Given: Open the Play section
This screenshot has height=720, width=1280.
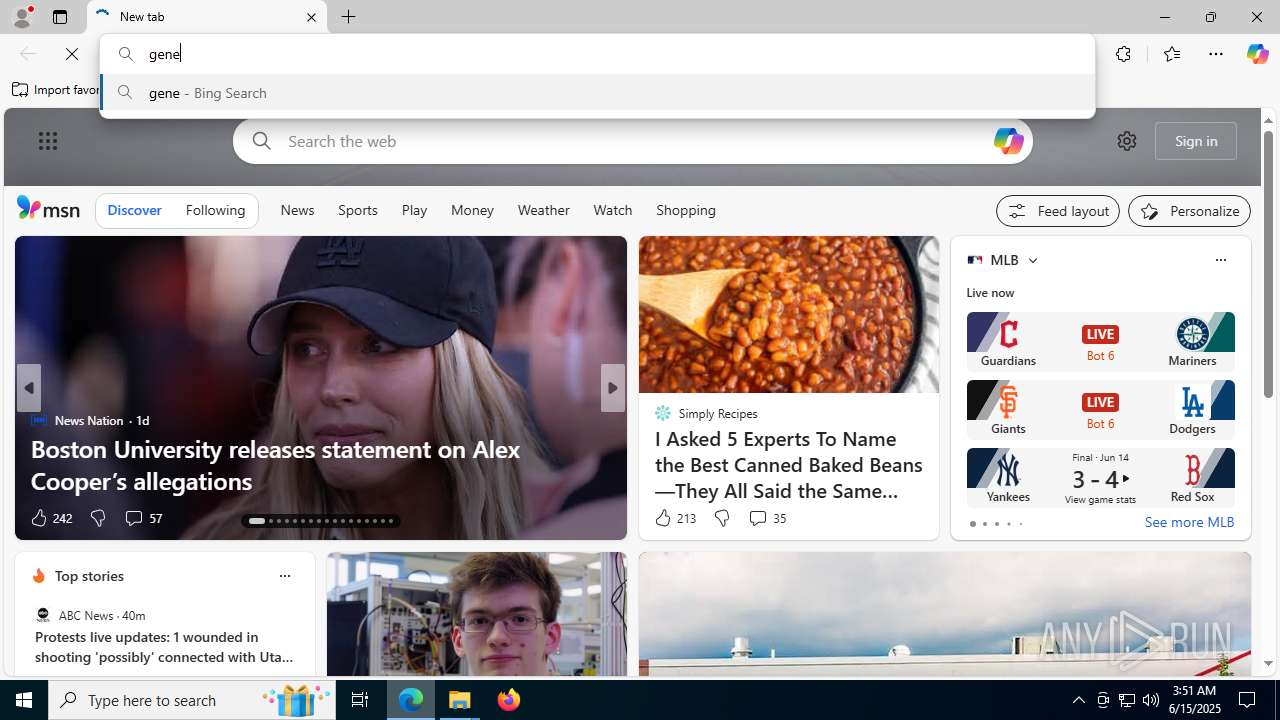Looking at the screenshot, I should point(414,210).
